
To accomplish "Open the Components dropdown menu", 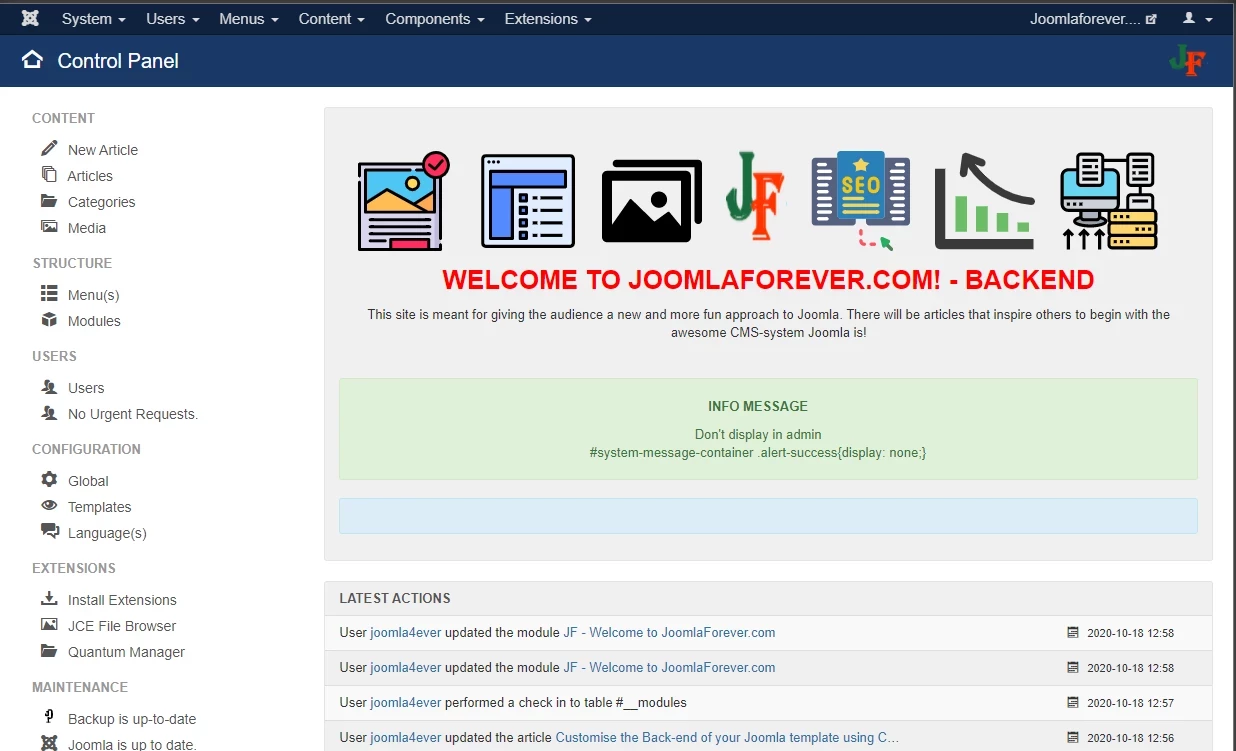I will pos(435,19).
